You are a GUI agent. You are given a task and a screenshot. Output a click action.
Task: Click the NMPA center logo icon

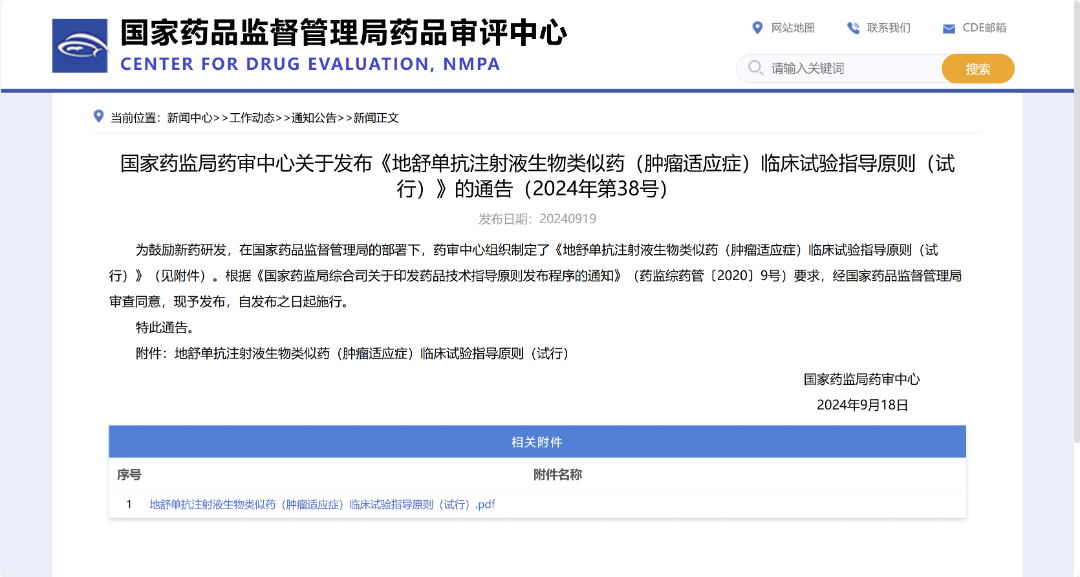(x=79, y=46)
